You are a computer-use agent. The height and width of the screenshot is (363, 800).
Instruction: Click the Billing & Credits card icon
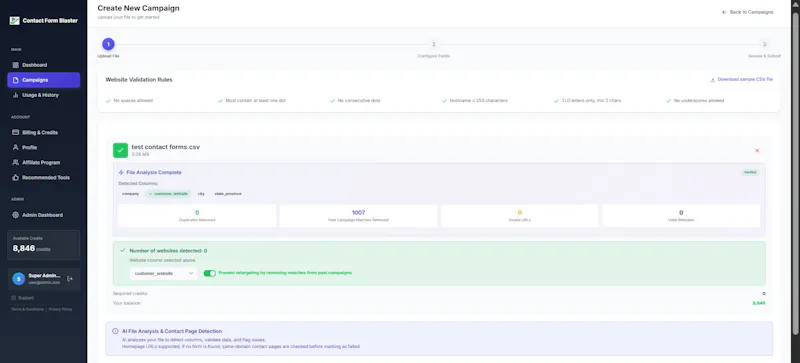tap(15, 132)
